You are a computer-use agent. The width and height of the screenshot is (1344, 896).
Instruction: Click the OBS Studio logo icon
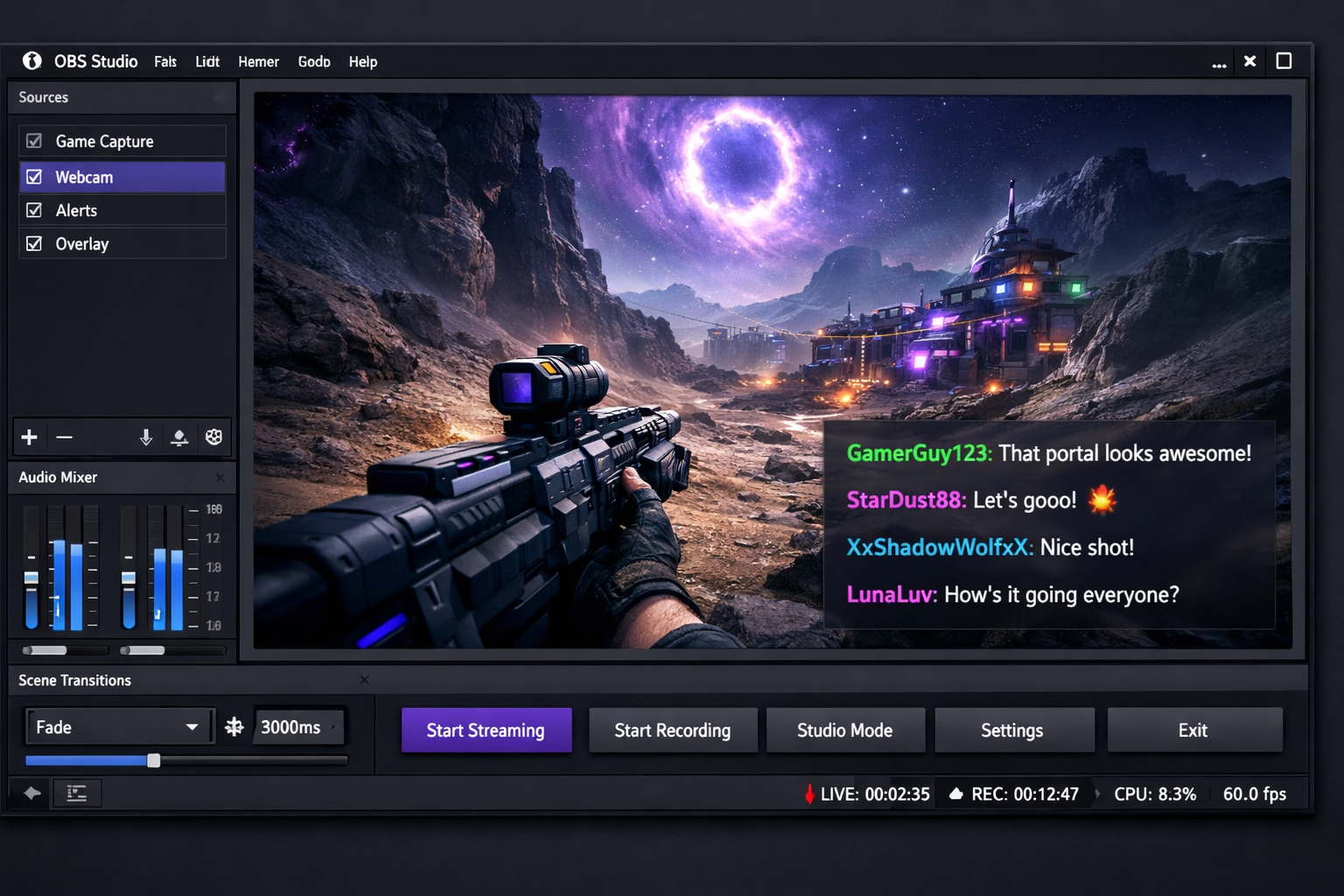(32, 60)
